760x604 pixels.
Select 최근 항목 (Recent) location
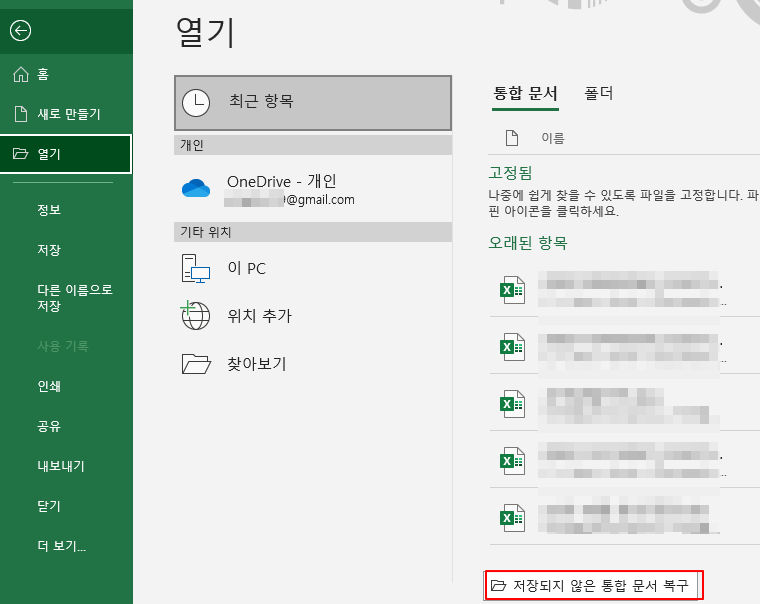point(313,103)
